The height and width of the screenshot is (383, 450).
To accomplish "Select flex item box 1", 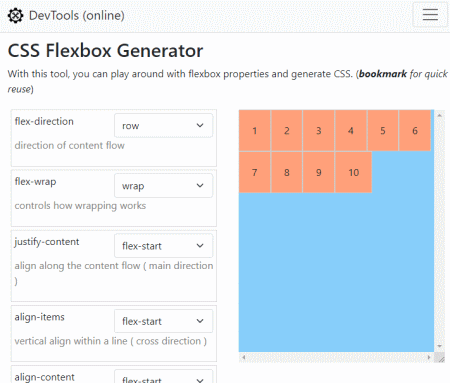I will point(255,131).
